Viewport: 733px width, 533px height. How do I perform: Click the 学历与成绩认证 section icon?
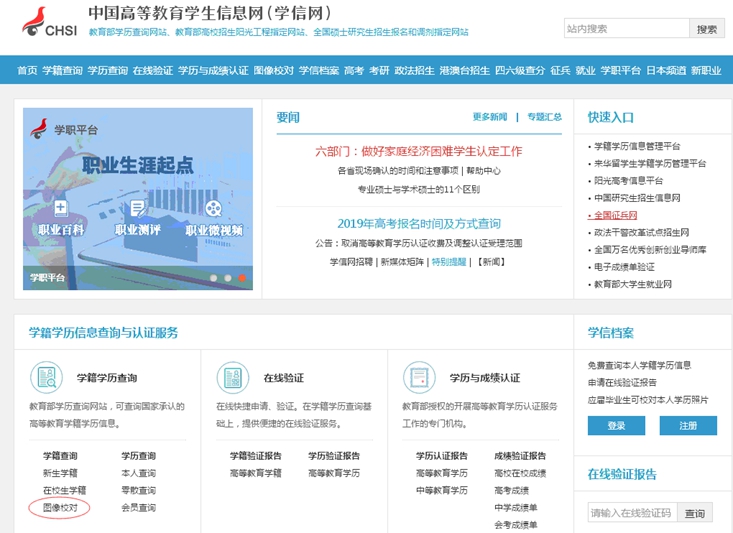click(419, 377)
